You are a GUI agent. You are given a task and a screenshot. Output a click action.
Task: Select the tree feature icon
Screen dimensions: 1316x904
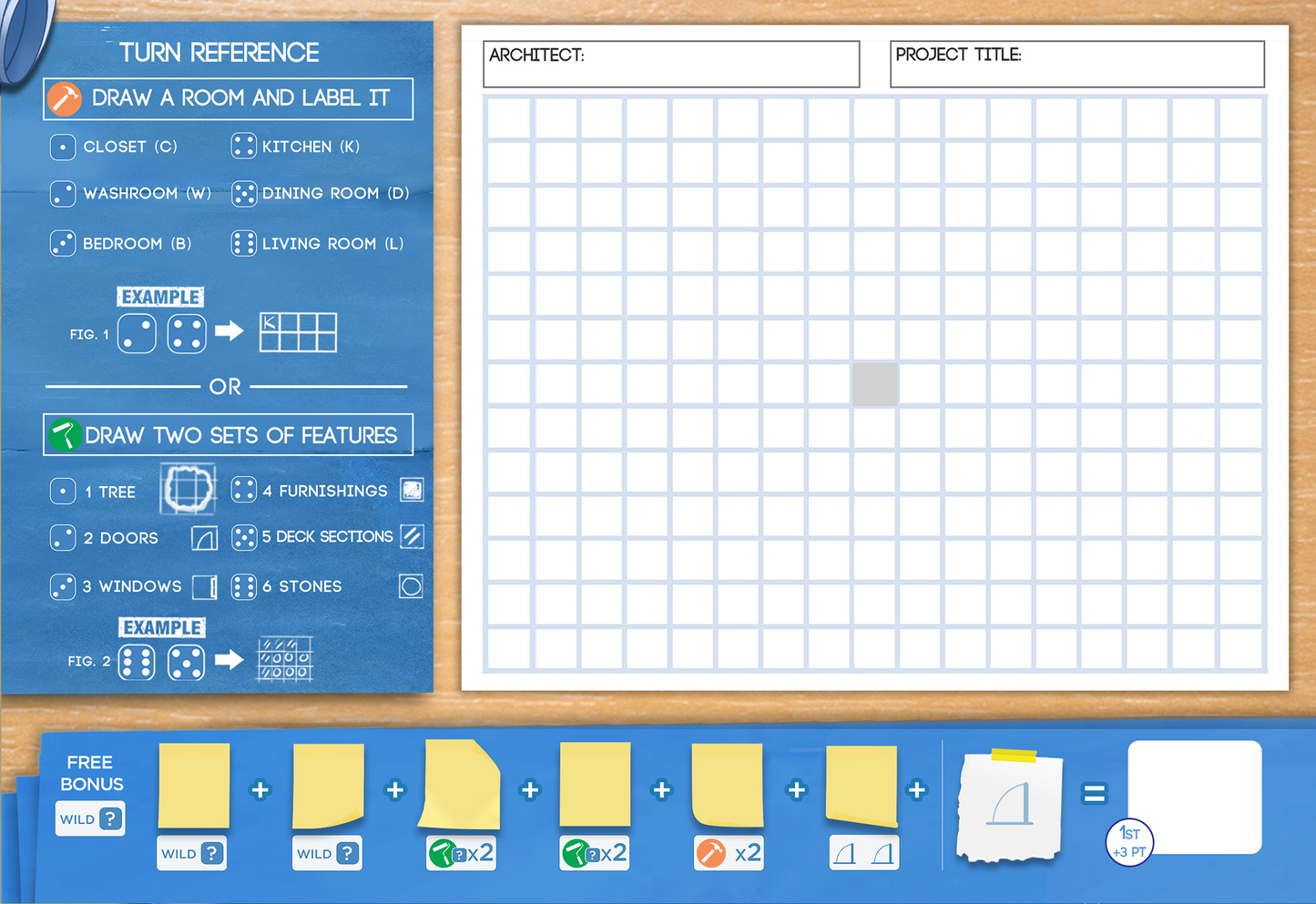click(188, 489)
